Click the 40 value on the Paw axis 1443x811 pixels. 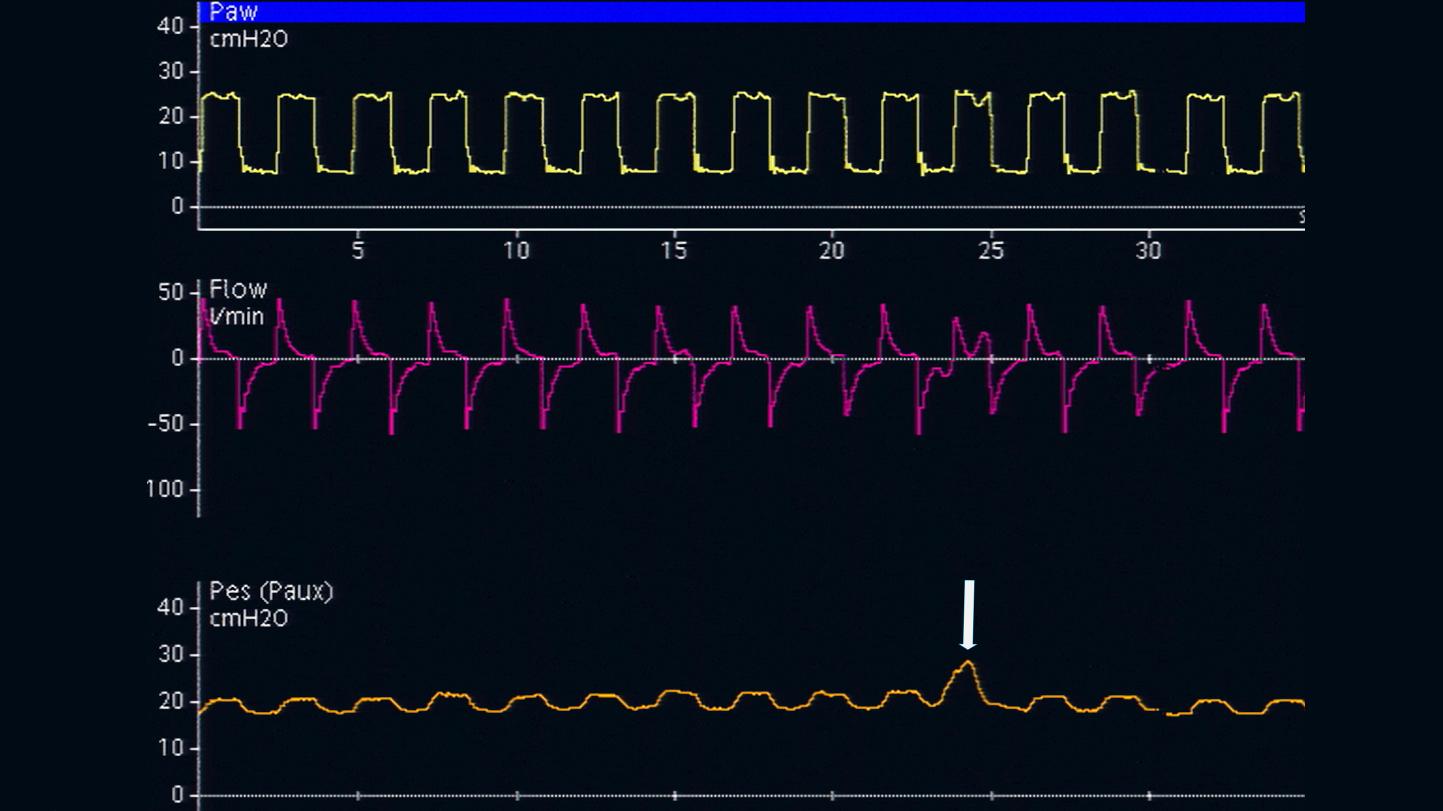click(170, 26)
